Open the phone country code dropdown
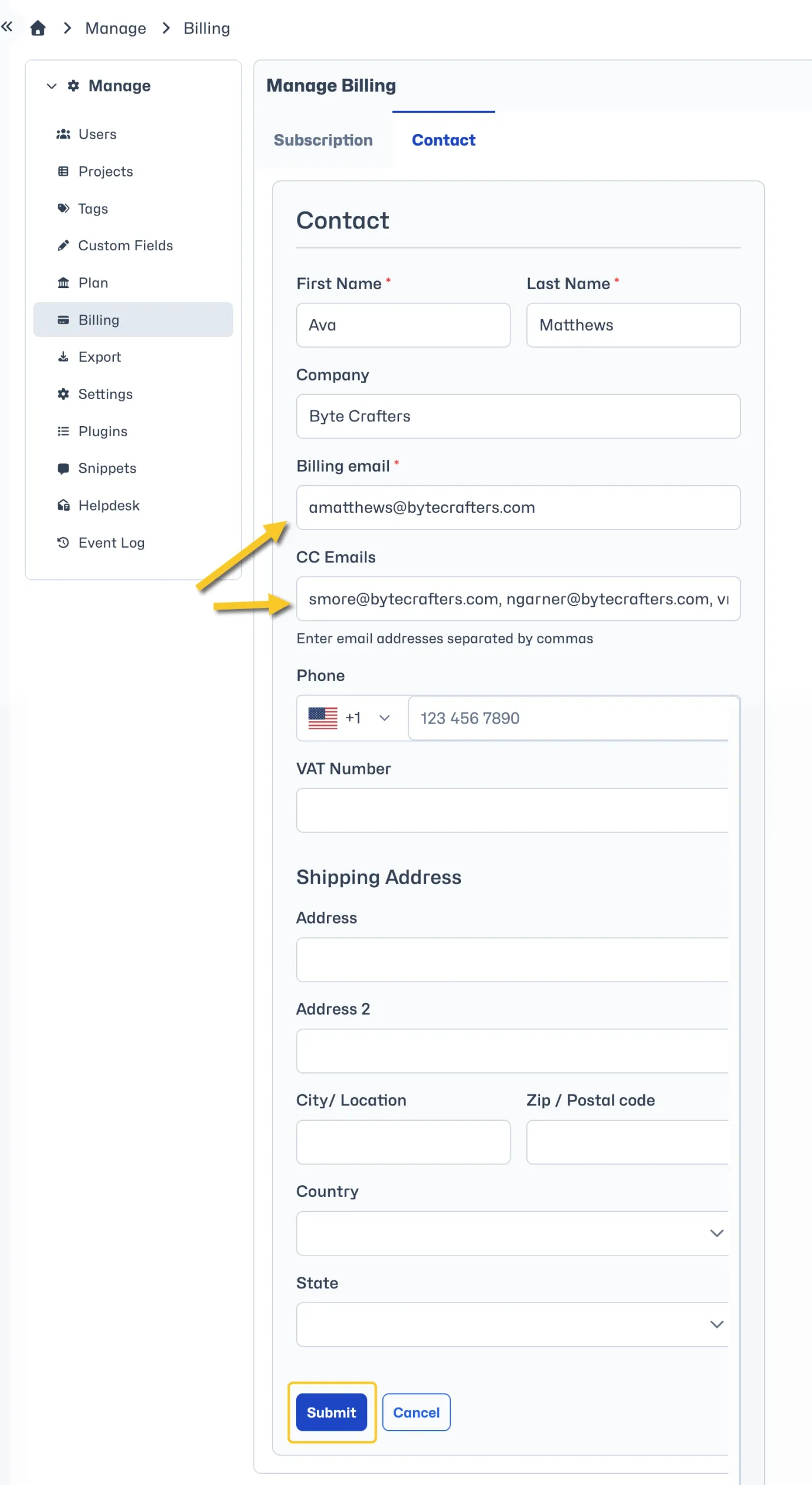Screen dimensions: 812x1485 click(352, 718)
